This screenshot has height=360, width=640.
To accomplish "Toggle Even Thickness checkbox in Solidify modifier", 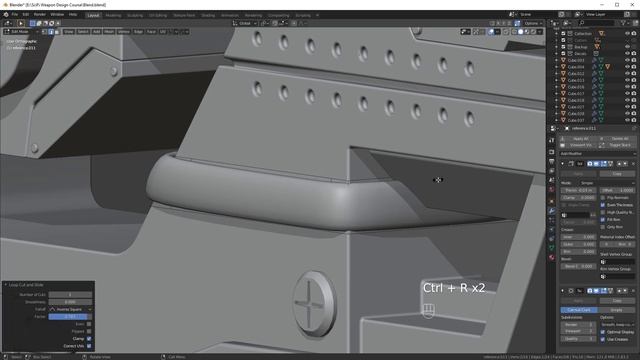I will click(x=603, y=205).
